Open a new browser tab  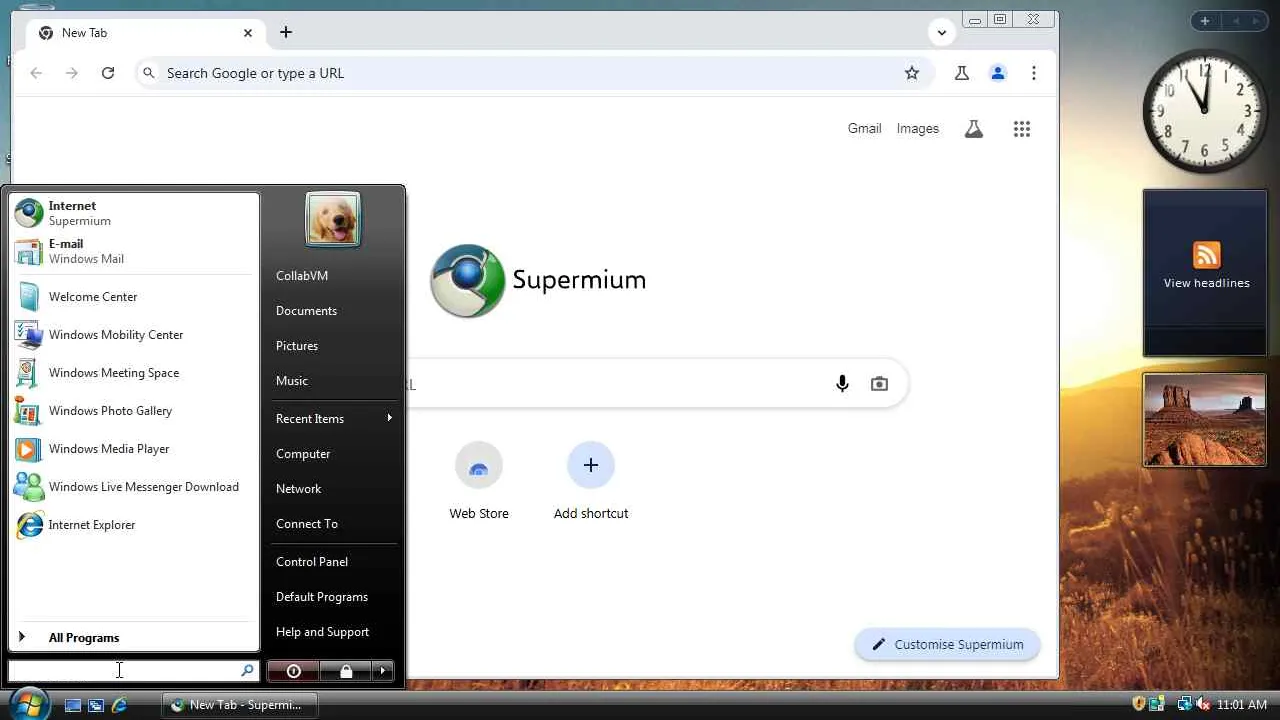pos(286,33)
